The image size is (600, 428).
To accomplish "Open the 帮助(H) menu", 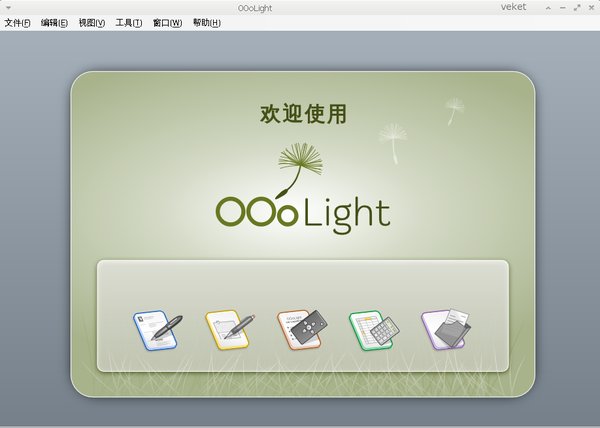I will coord(207,23).
